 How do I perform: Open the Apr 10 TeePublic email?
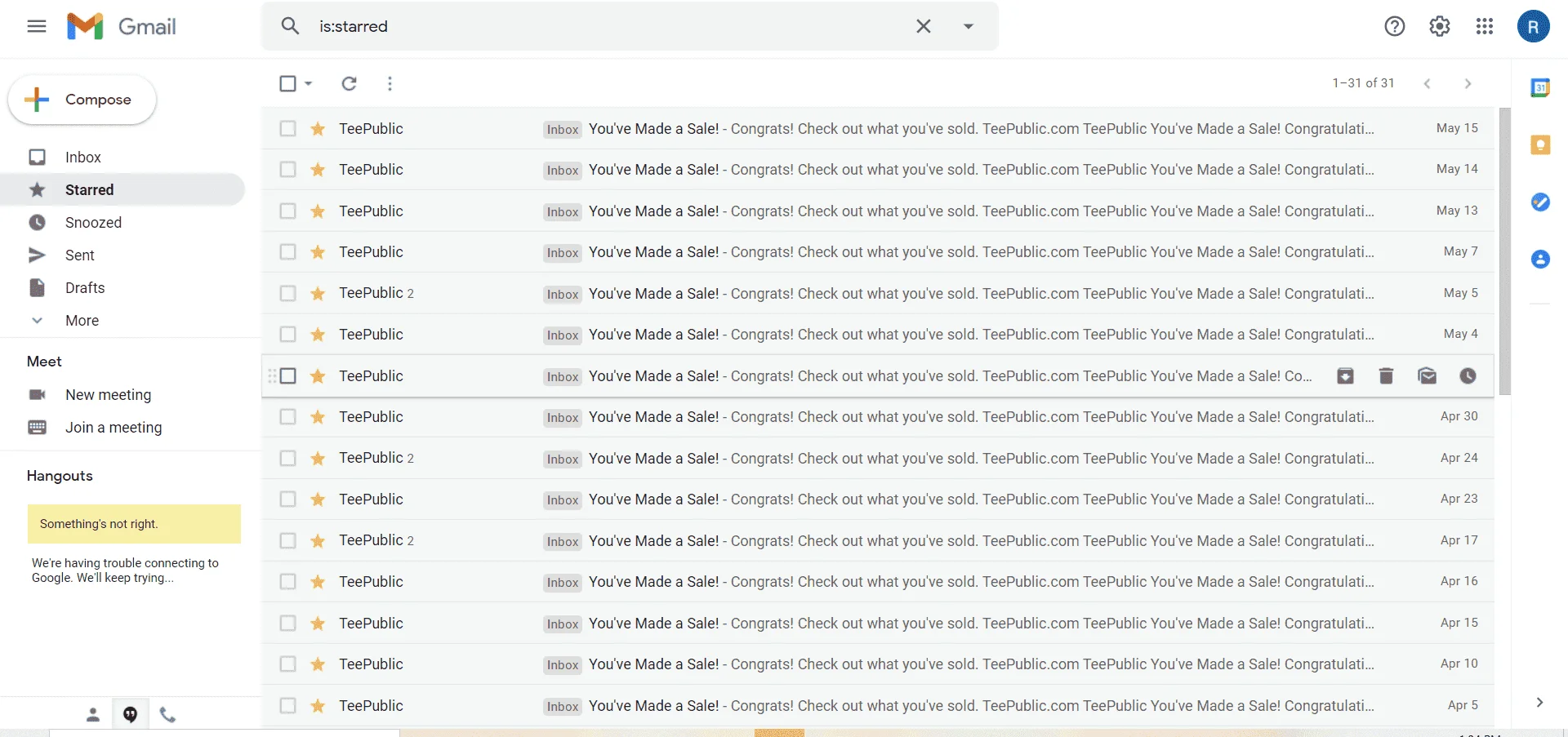click(x=878, y=664)
